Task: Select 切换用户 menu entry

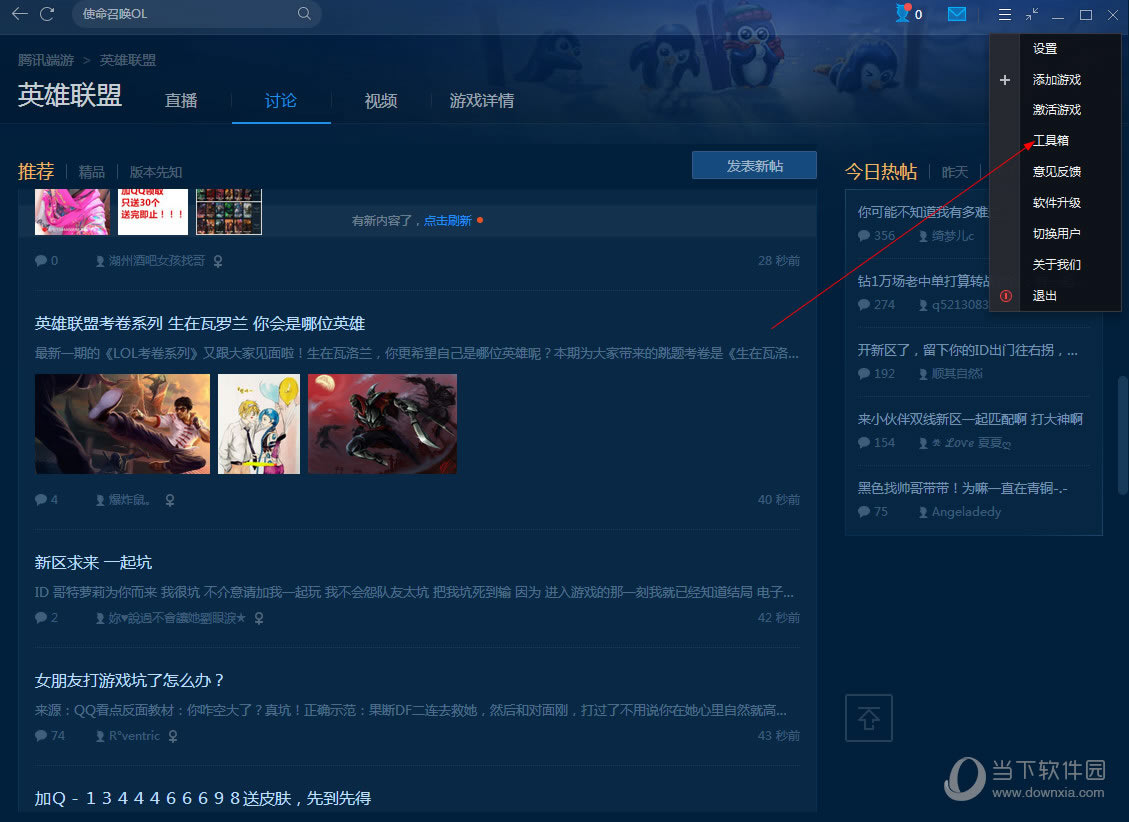Action: pos(1056,234)
